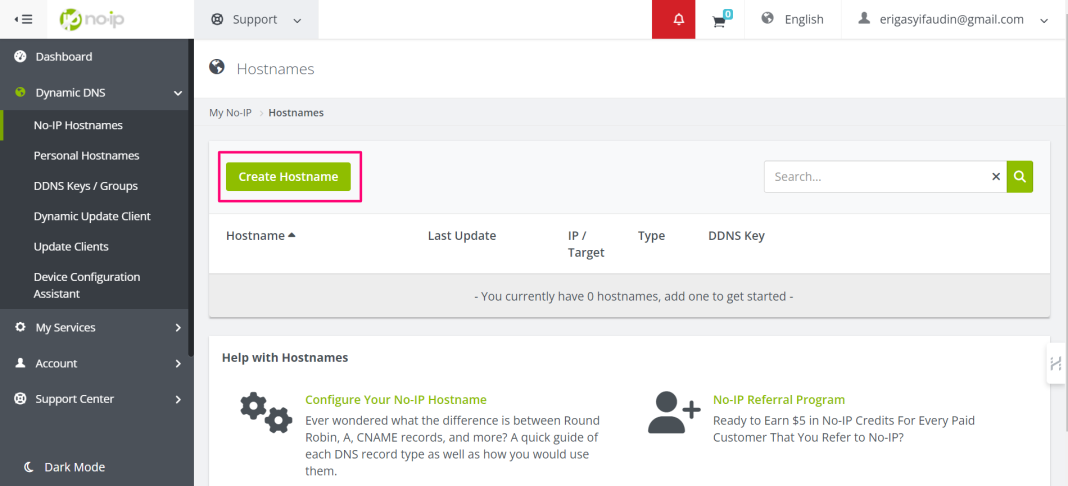Click the green search magnifier button

click(x=1019, y=176)
